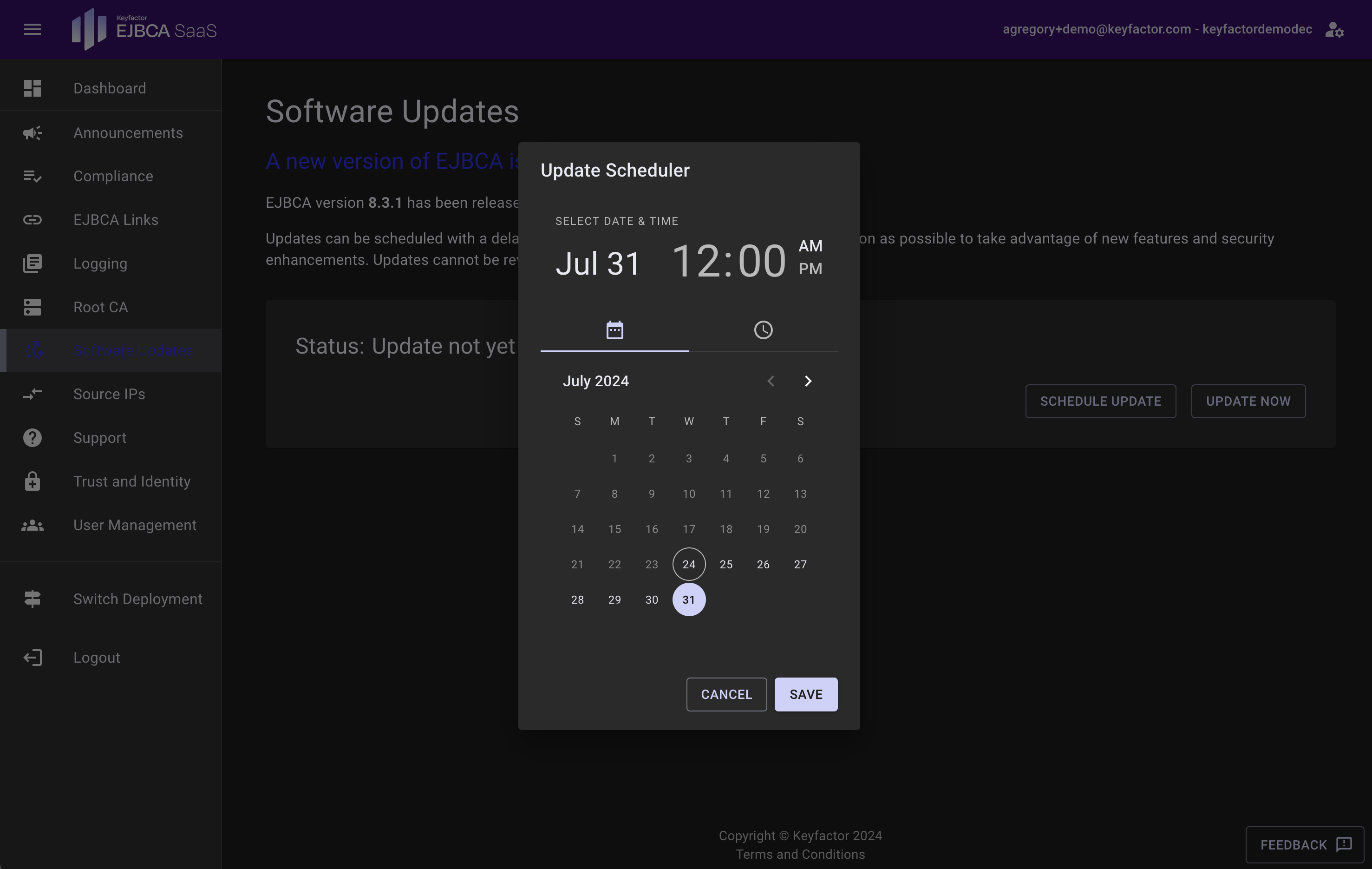Viewport: 1372px width, 869px height.
Task: Click the 12 hour value
Action: (x=696, y=262)
